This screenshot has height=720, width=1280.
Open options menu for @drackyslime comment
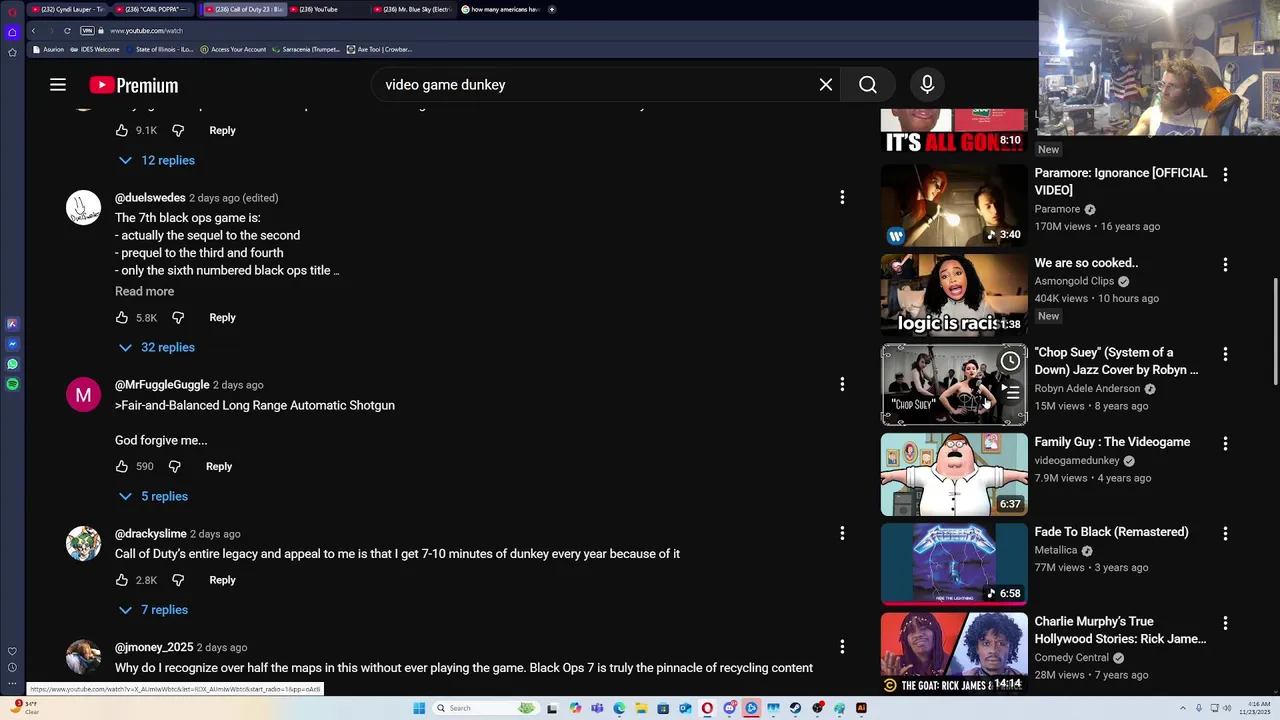tap(842, 534)
